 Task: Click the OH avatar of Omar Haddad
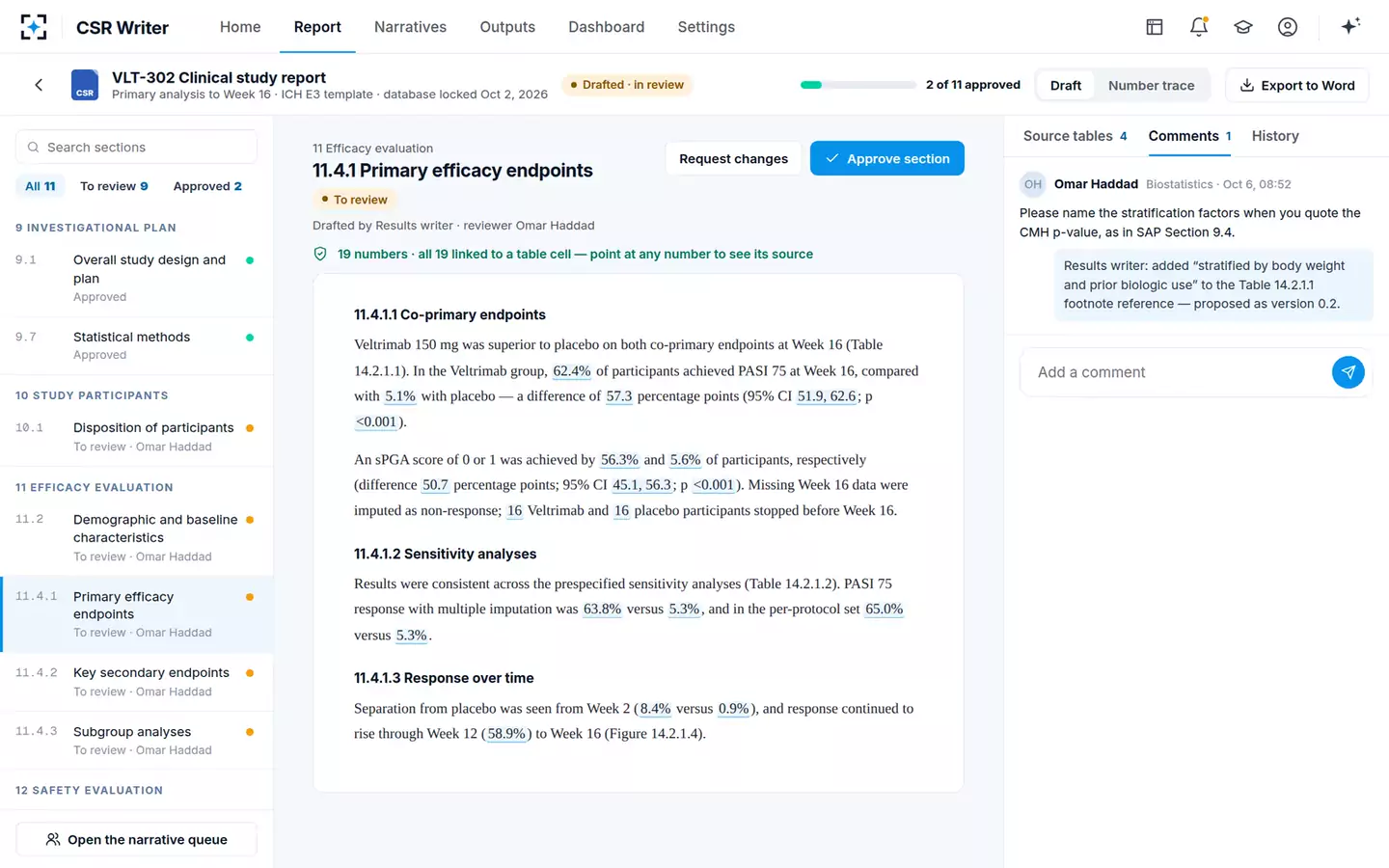pos(1033,184)
